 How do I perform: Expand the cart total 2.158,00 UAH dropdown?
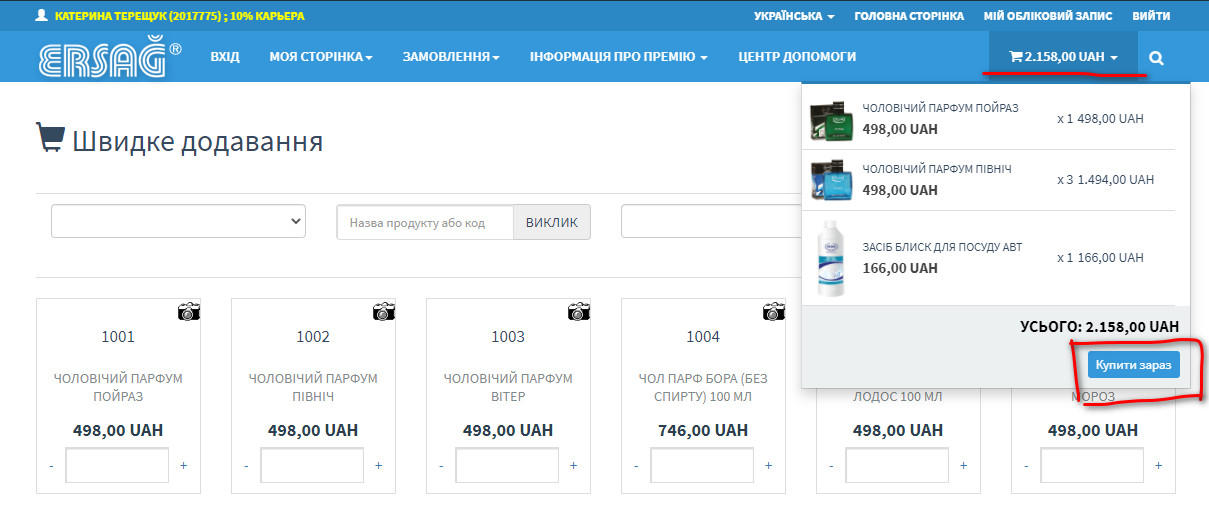point(1063,57)
